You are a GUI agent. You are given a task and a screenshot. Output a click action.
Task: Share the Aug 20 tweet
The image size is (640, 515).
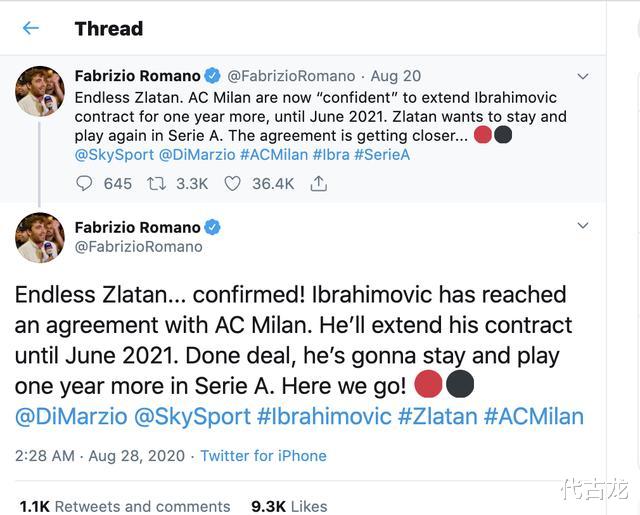click(x=319, y=183)
